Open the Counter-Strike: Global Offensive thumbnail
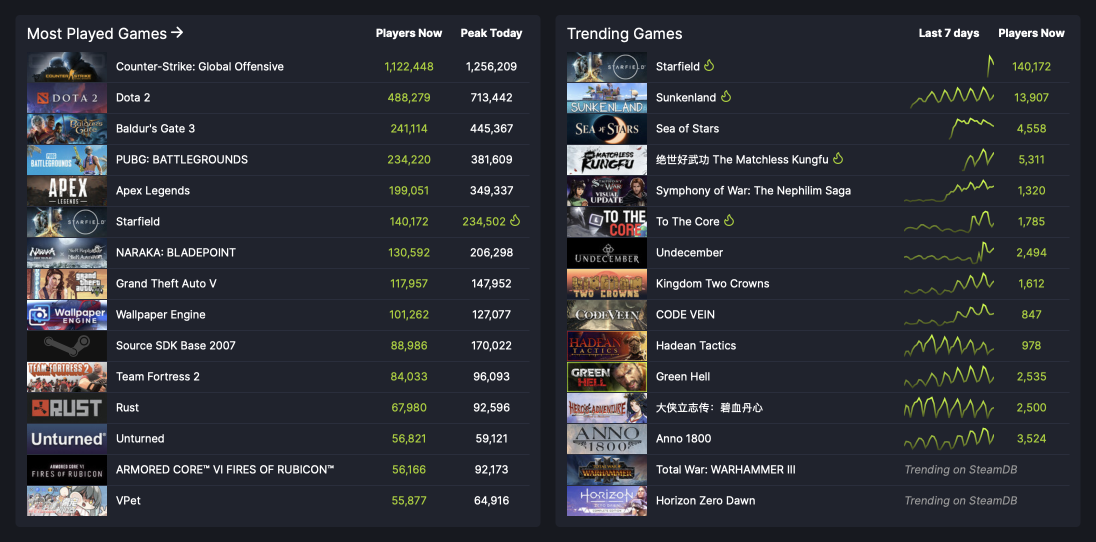 tap(67, 67)
